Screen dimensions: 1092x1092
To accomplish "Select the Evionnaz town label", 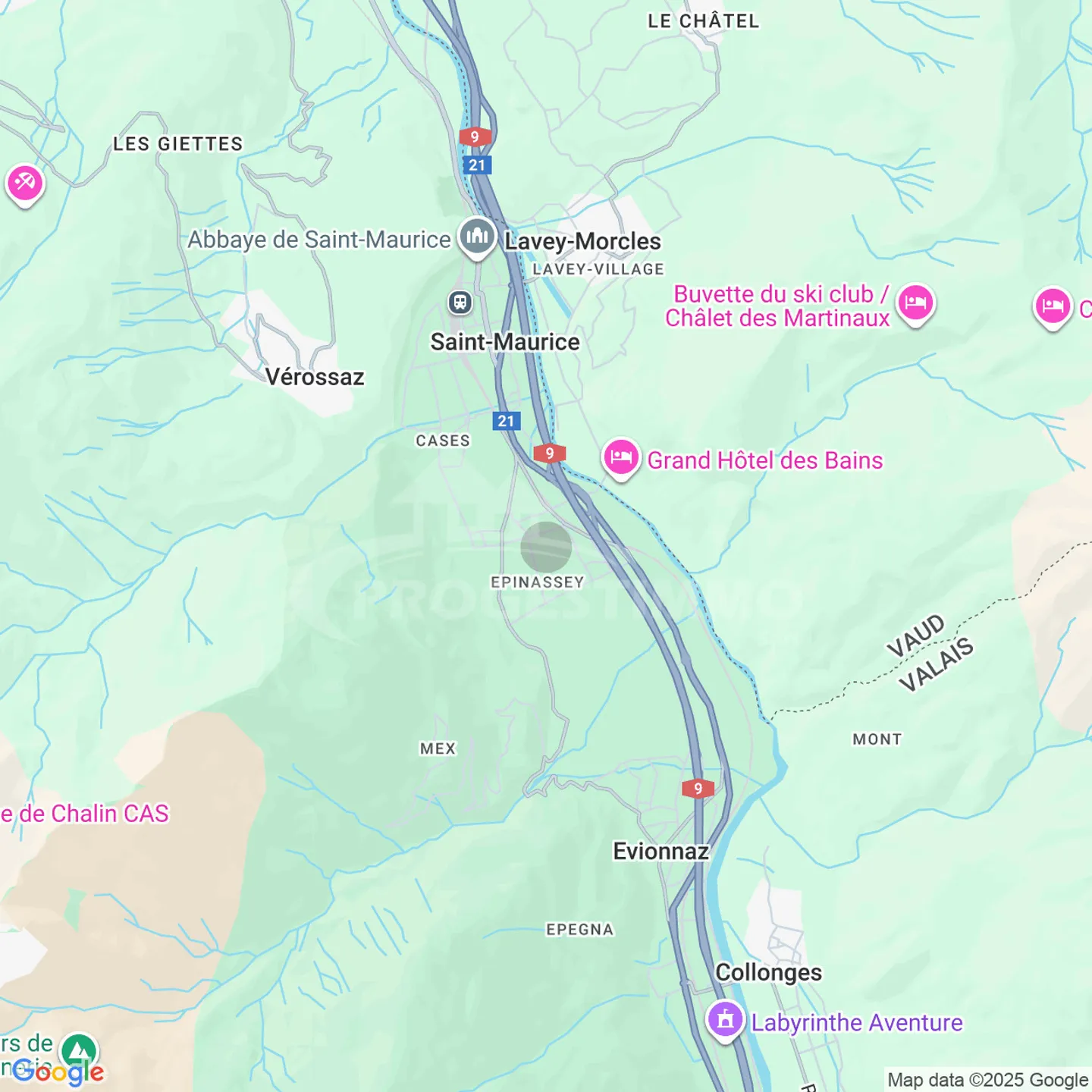I will tap(661, 851).
